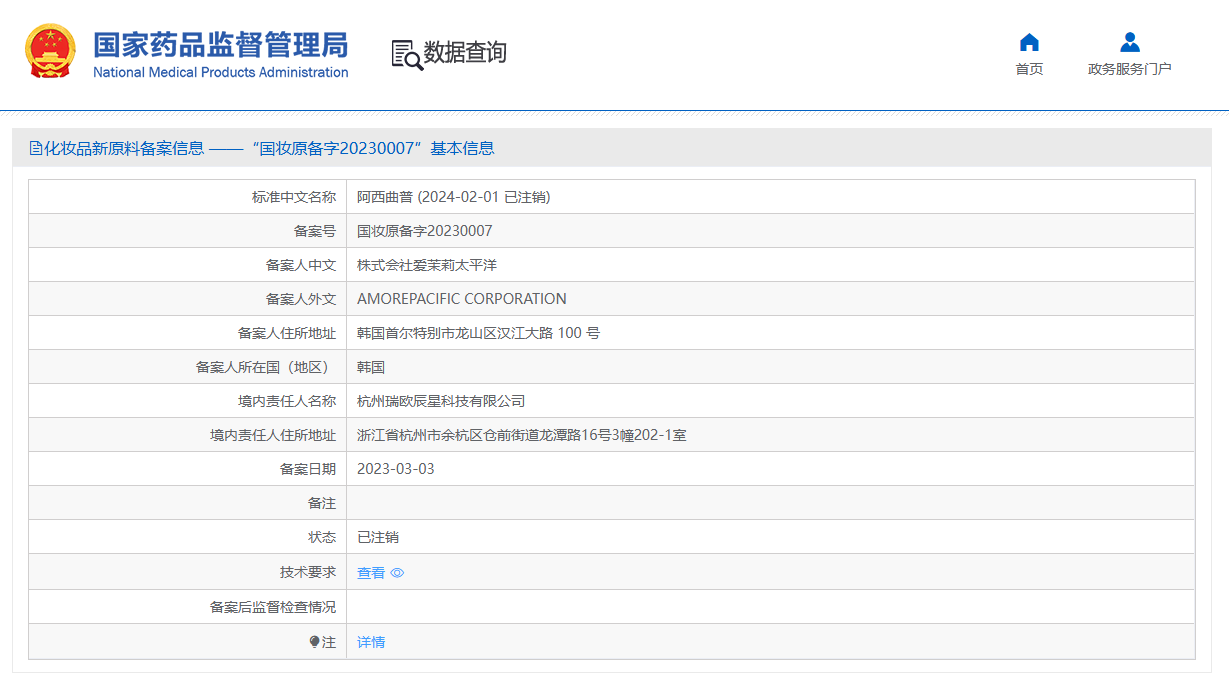Go to 首页 home page label
This screenshot has height=681, width=1229.
pyautogui.click(x=1029, y=69)
